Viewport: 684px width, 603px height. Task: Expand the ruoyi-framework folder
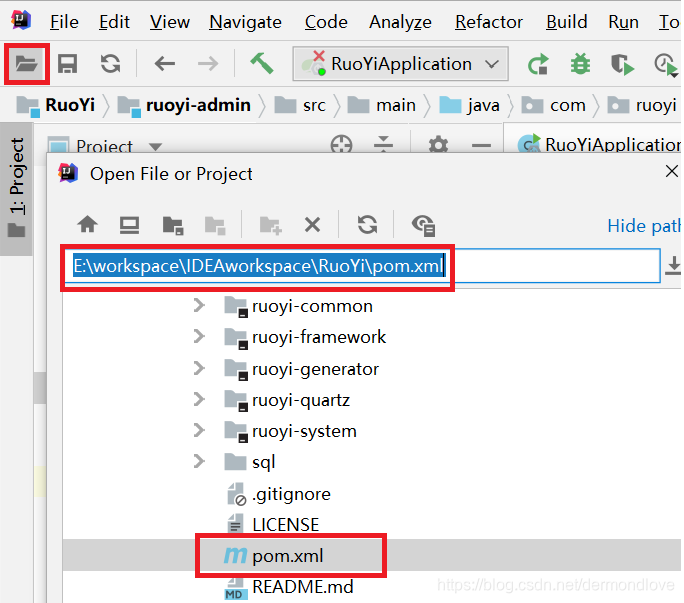(199, 336)
